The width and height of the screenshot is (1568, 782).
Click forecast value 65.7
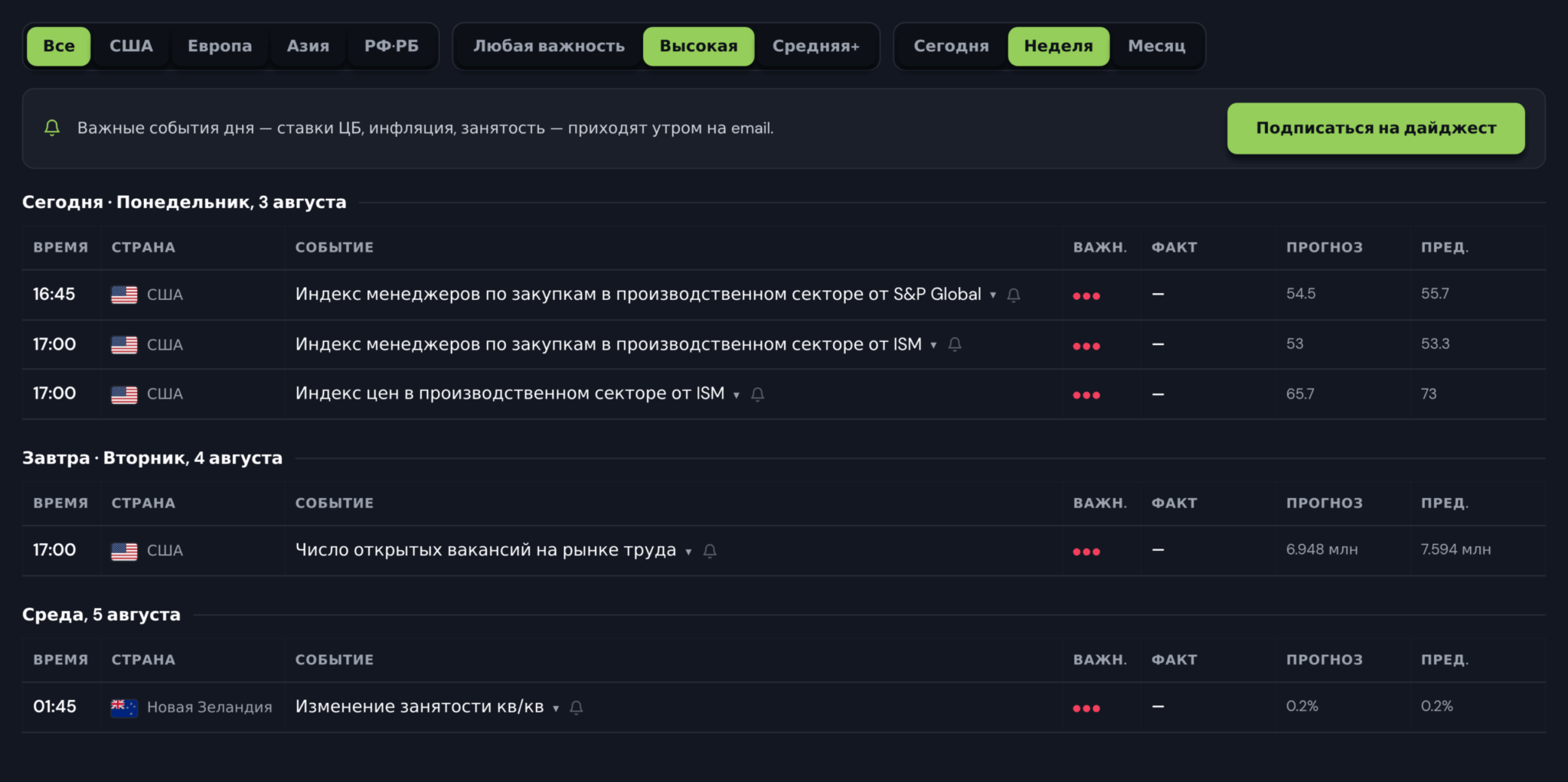pyautogui.click(x=1300, y=394)
